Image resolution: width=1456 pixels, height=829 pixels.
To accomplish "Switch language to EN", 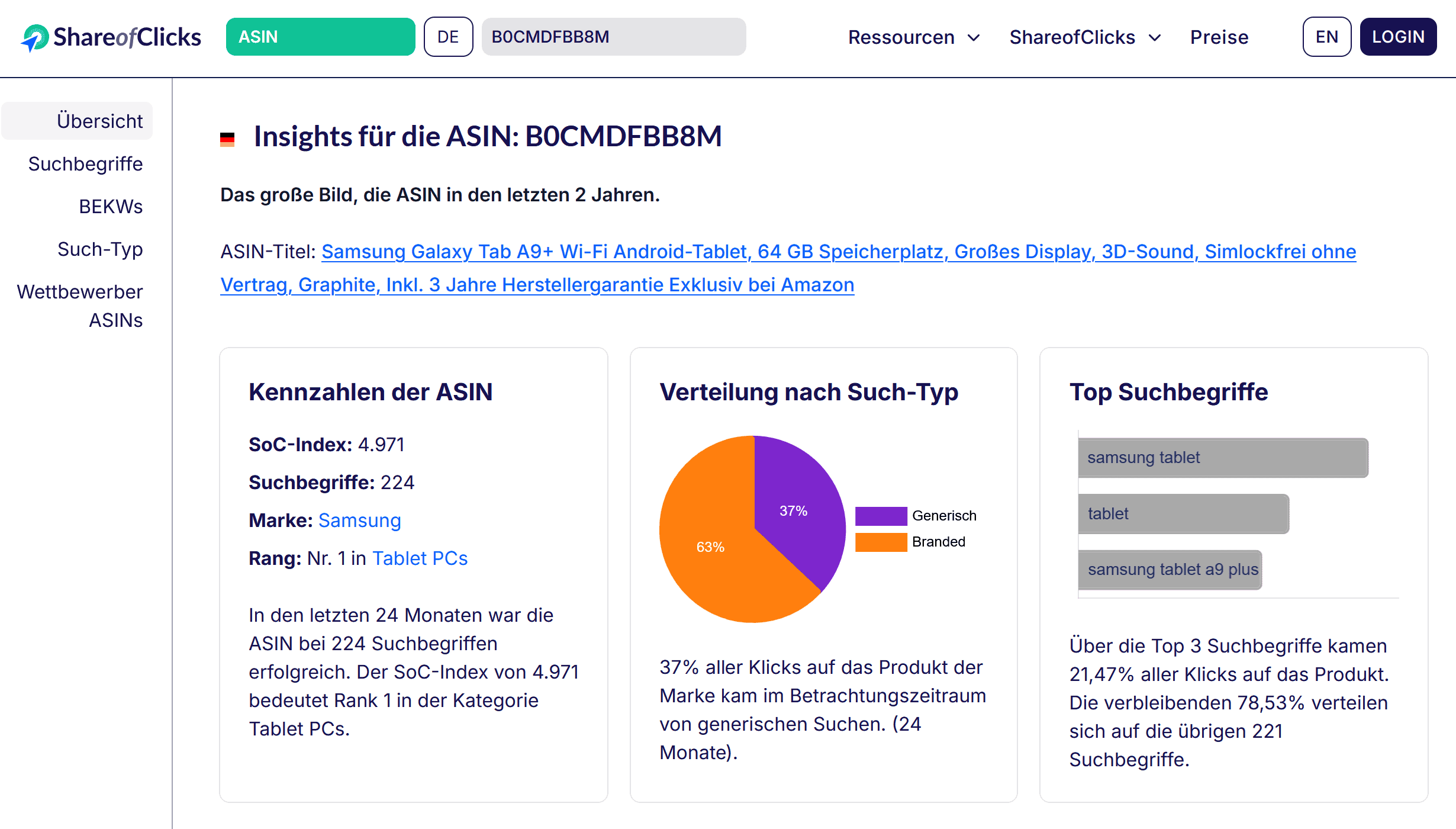I will coord(1327,37).
